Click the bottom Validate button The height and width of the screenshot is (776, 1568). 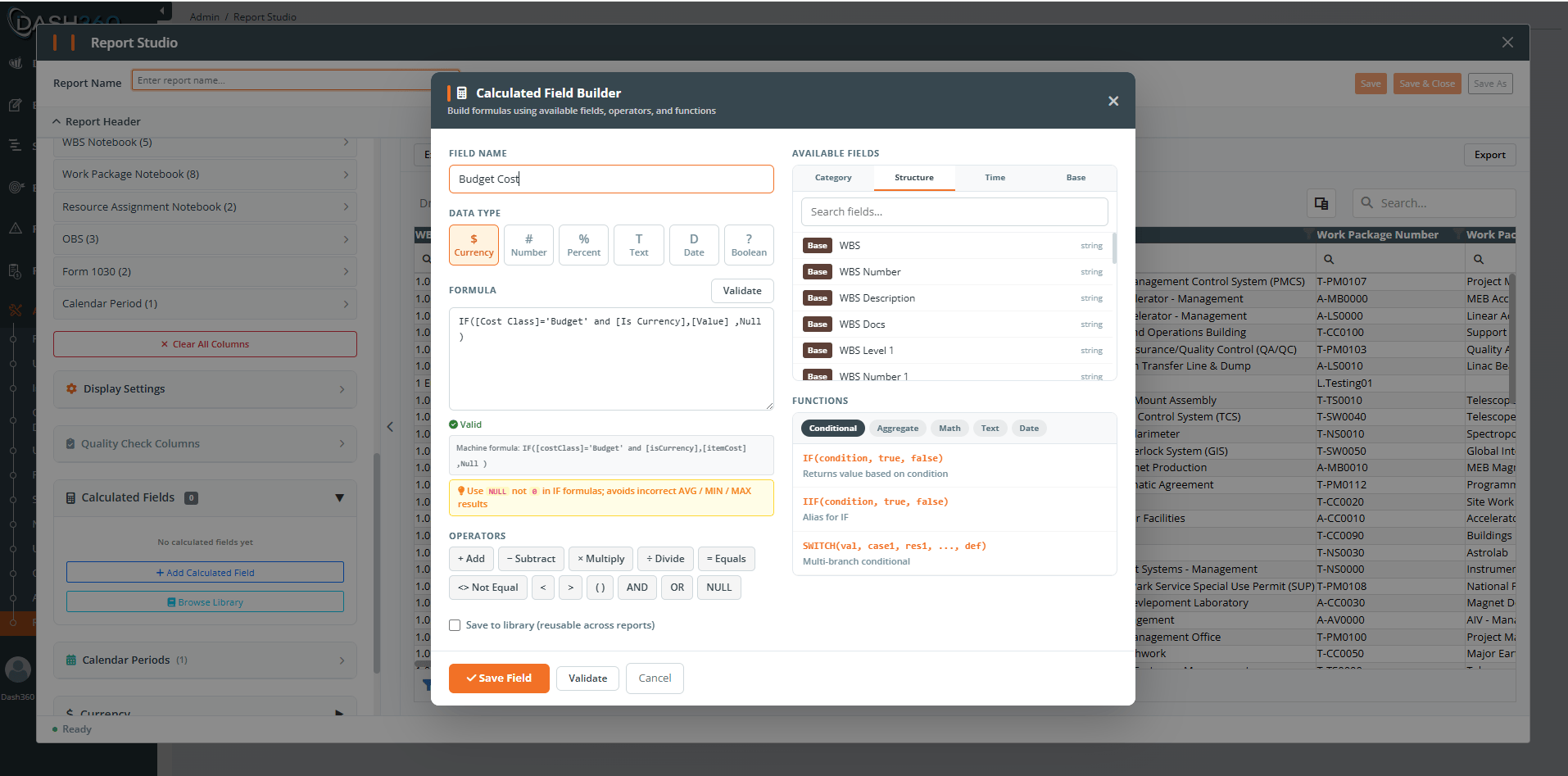pos(587,678)
